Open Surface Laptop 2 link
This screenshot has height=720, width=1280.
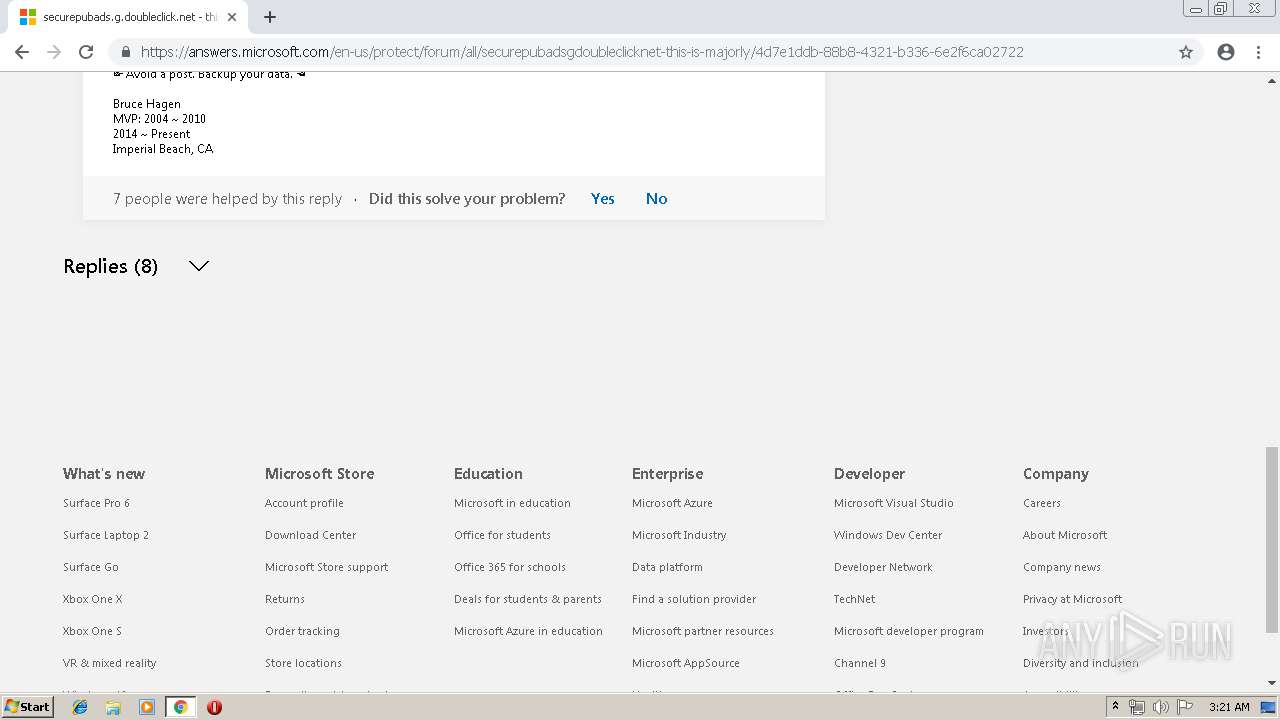[106, 535]
